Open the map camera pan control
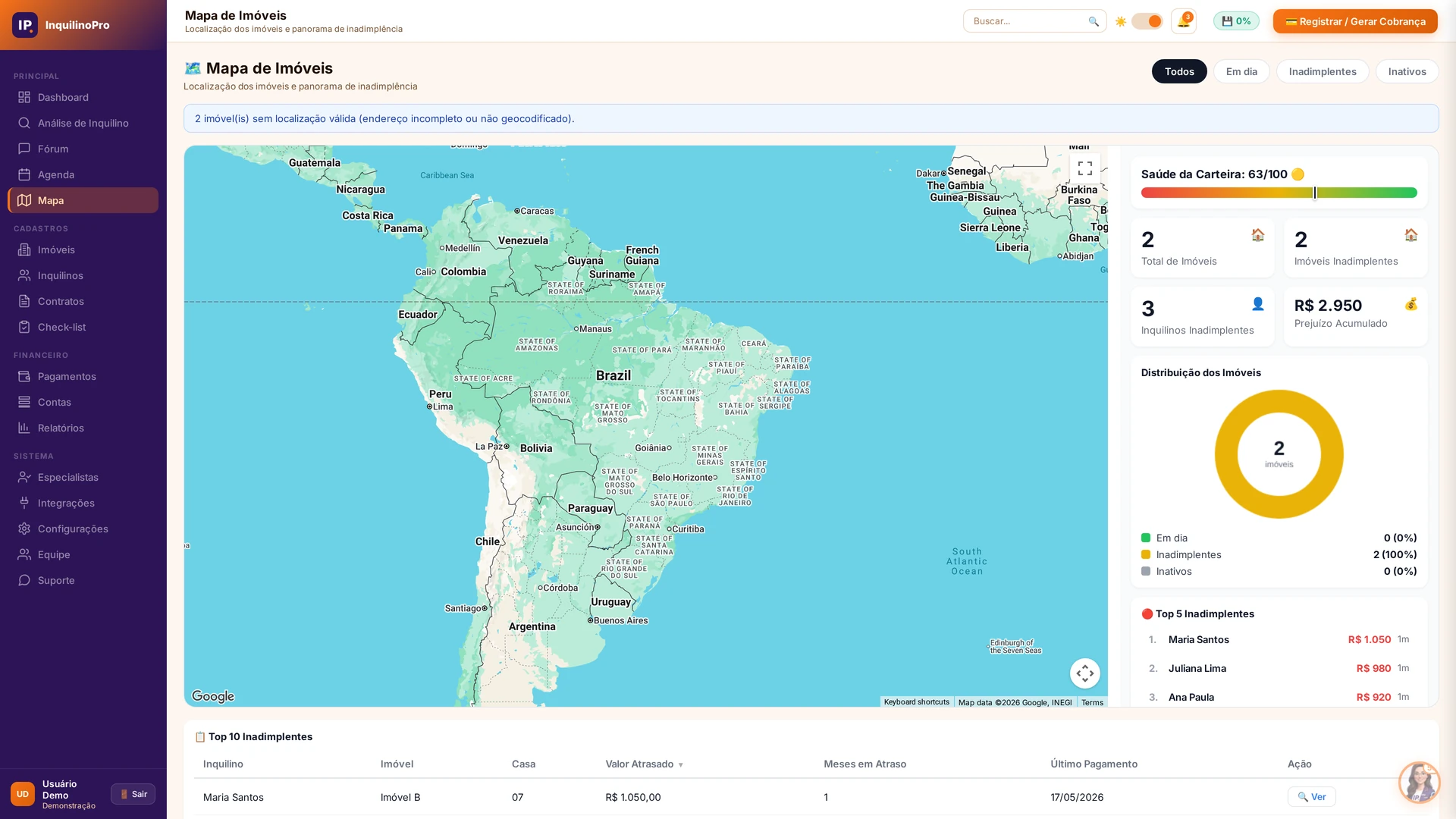This screenshot has width=1456, height=819. tap(1085, 673)
